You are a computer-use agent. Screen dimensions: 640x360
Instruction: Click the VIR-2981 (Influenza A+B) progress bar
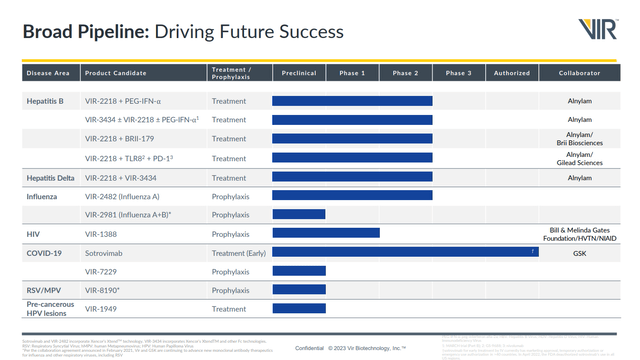[x=299, y=214]
